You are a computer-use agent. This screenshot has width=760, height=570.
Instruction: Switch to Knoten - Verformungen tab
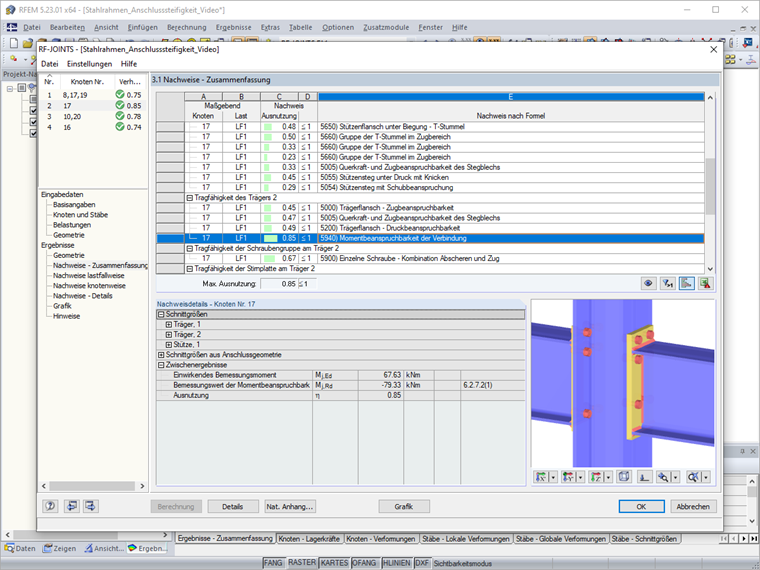pyautogui.click(x=380, y=538)
